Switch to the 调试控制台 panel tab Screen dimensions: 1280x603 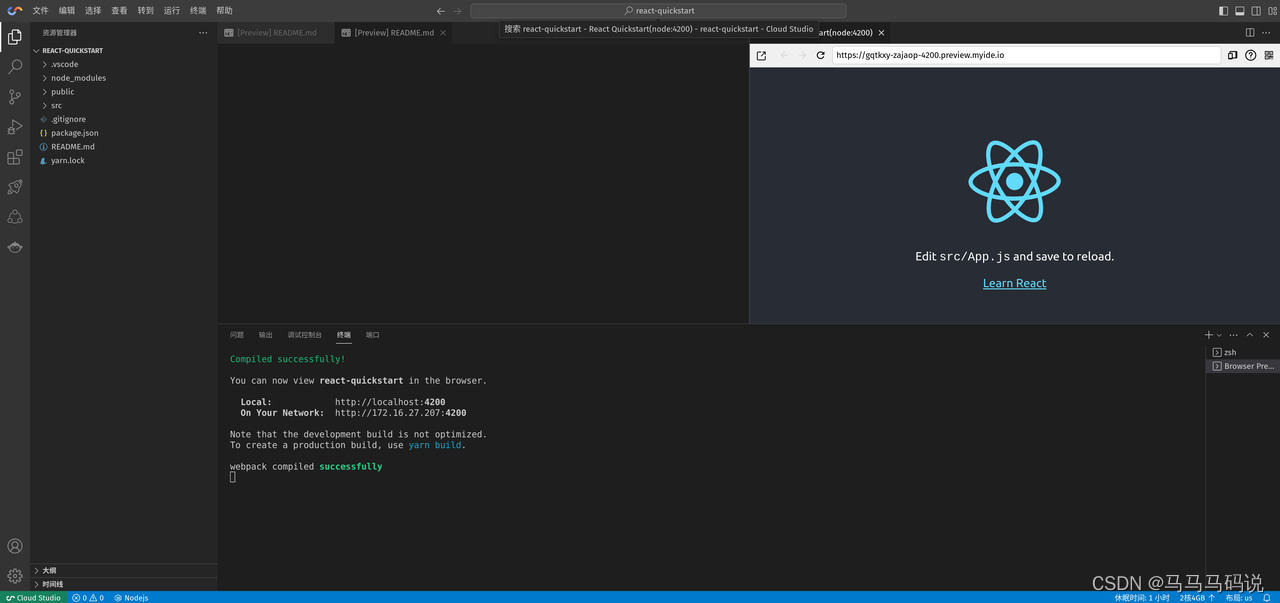coord(305,335)
